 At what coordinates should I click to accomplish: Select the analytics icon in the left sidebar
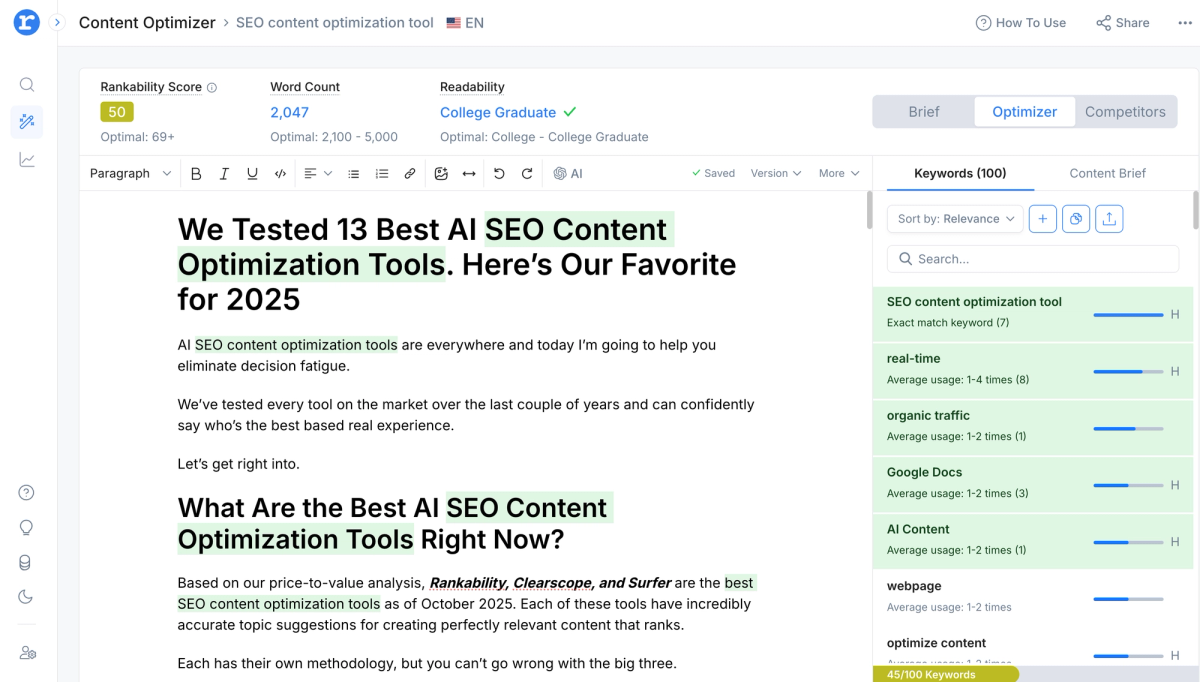pyautogui.click(x=26, y=158)
